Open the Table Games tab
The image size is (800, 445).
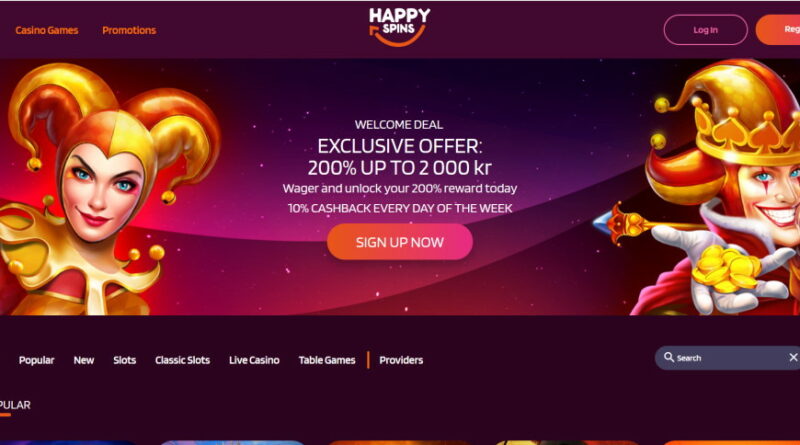point(327,360)
